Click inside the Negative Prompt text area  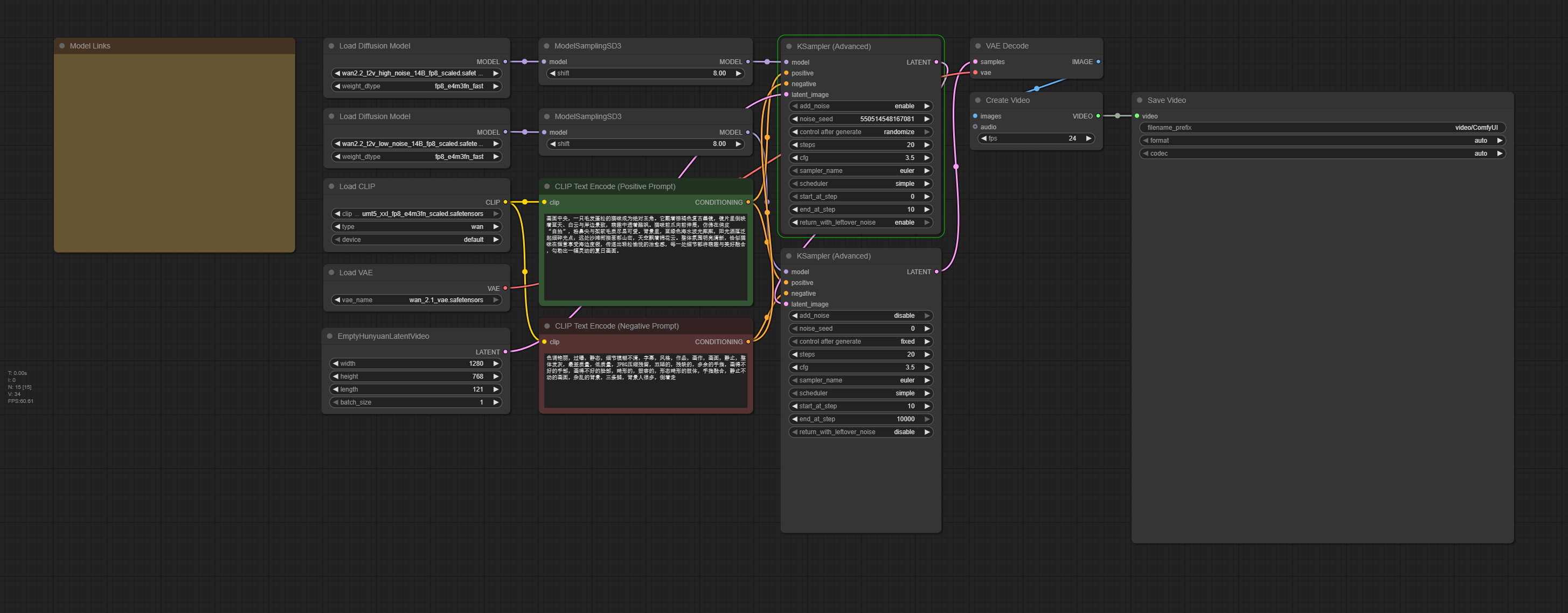tap(646, 380)
